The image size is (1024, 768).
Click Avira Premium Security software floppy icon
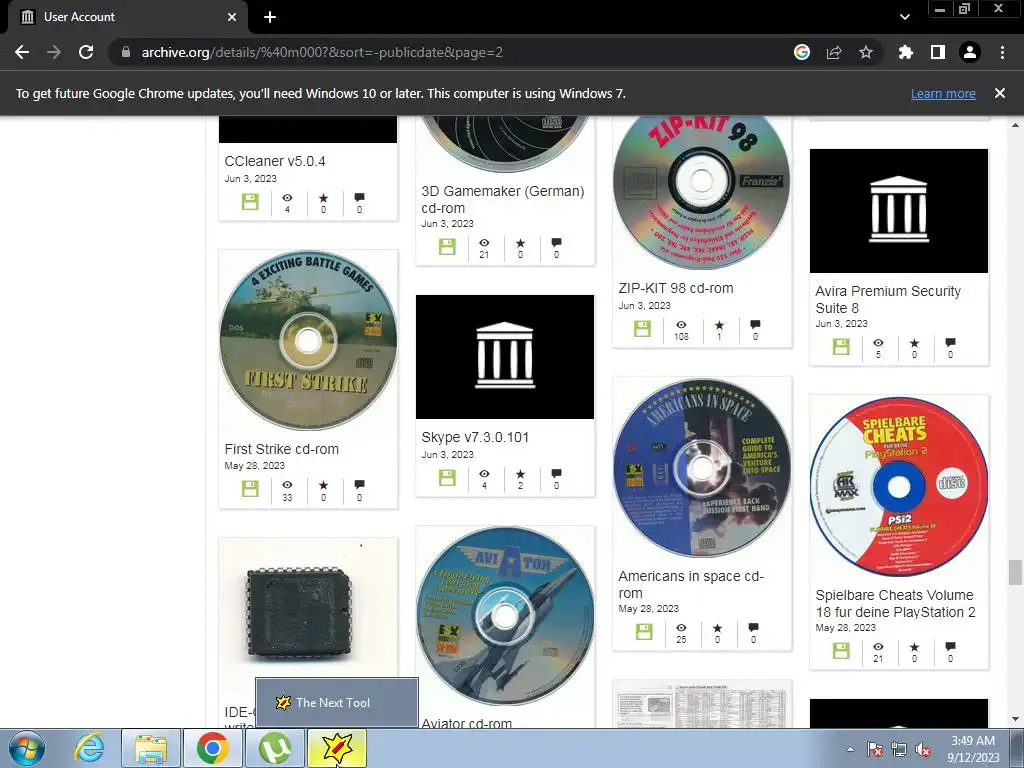pyautogui.click(x=841, y=347)
